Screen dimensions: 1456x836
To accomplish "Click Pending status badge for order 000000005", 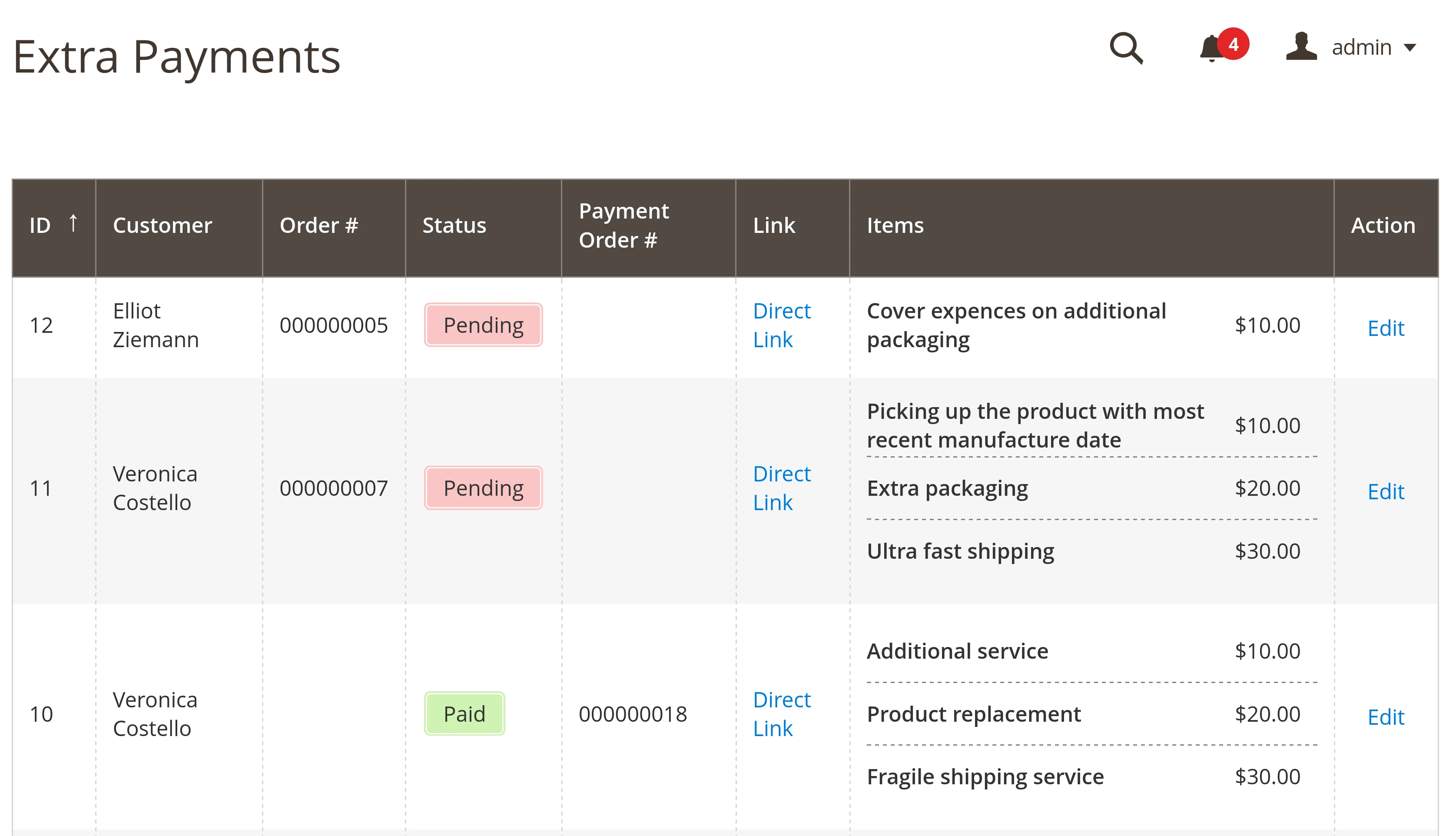I will 484,325.
